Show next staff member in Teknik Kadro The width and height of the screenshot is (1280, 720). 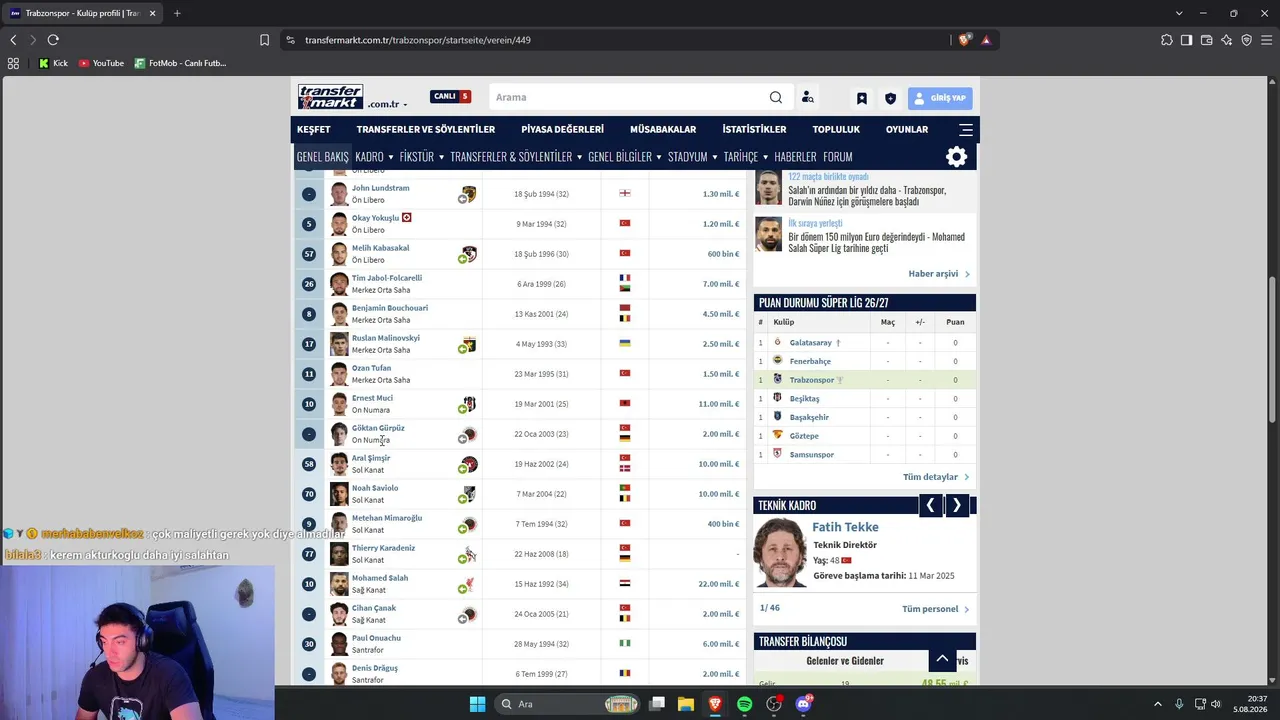957,505
